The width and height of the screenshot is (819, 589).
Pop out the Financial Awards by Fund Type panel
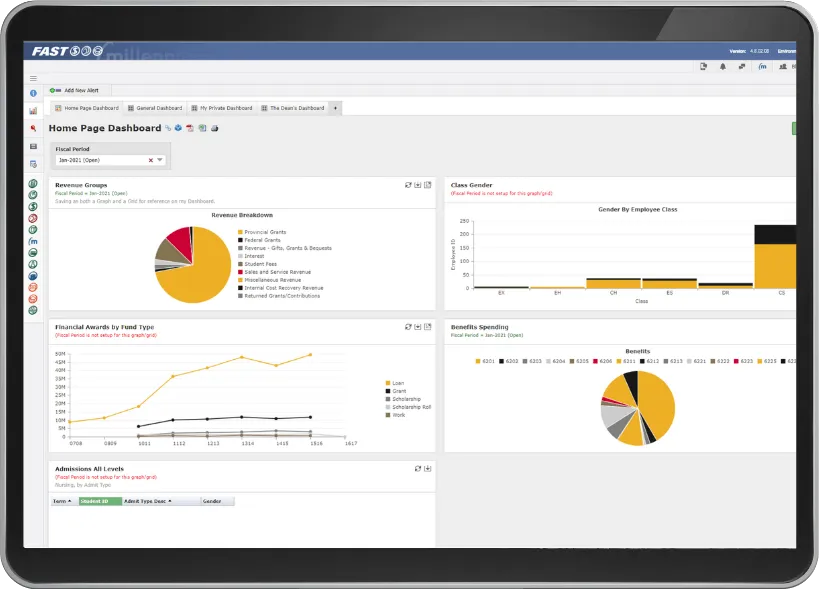428,326
